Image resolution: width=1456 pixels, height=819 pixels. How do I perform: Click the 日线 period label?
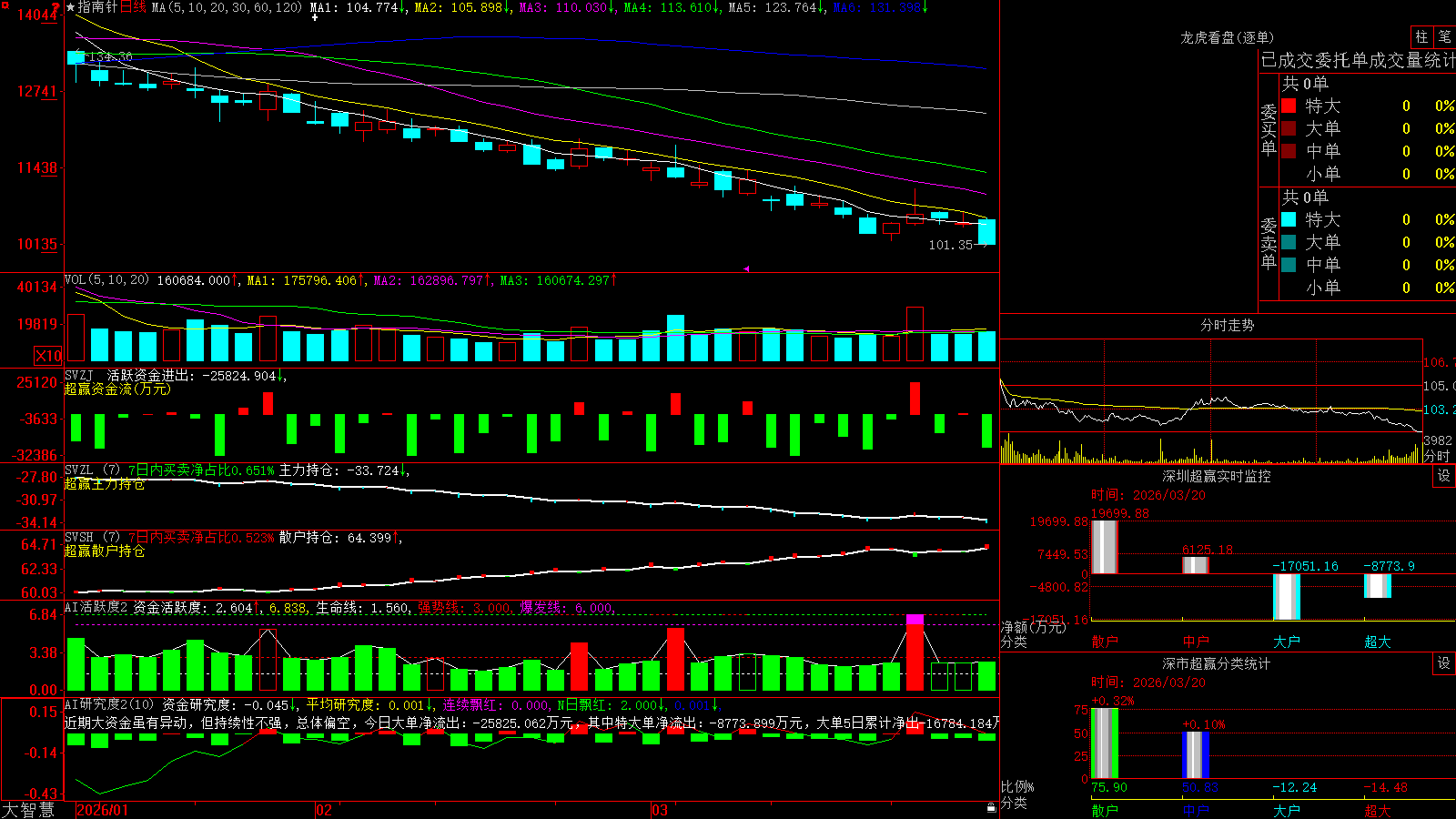(133, 7)
